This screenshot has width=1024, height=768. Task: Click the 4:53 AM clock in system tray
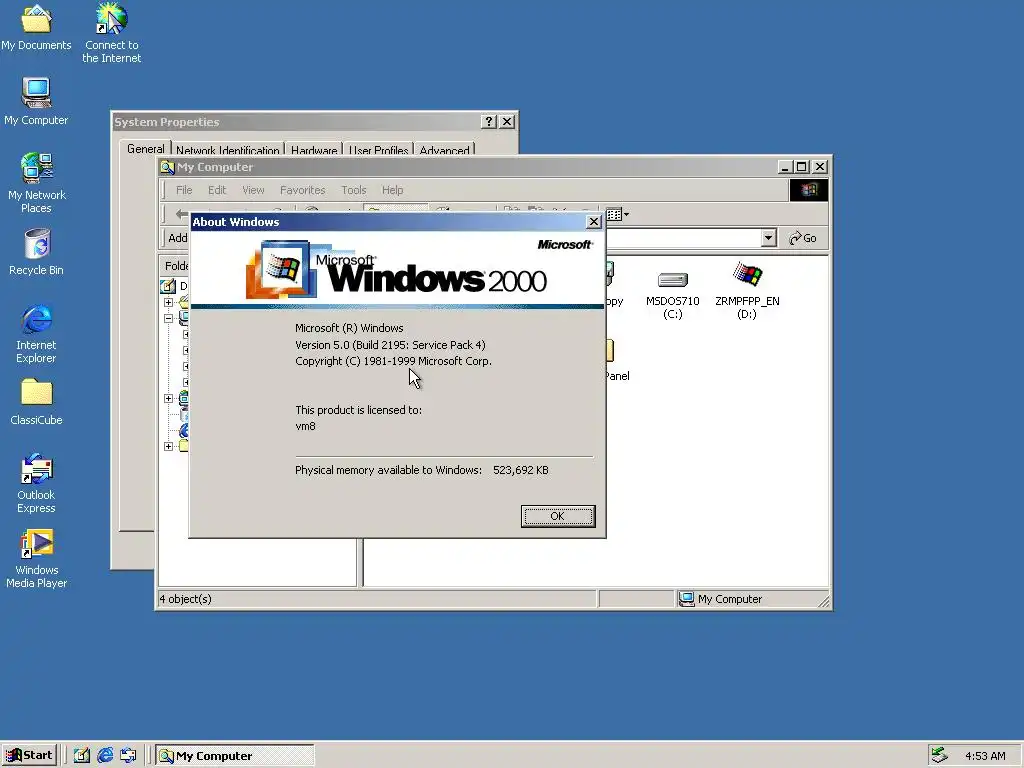pyautogui.click(x=985, y=756)
